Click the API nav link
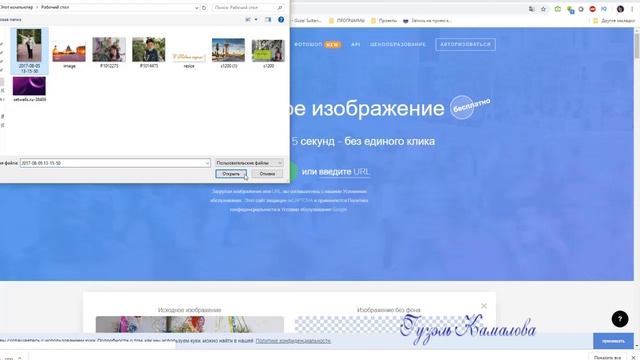Screen dimensions: 640x360 [x=356, y=44]
